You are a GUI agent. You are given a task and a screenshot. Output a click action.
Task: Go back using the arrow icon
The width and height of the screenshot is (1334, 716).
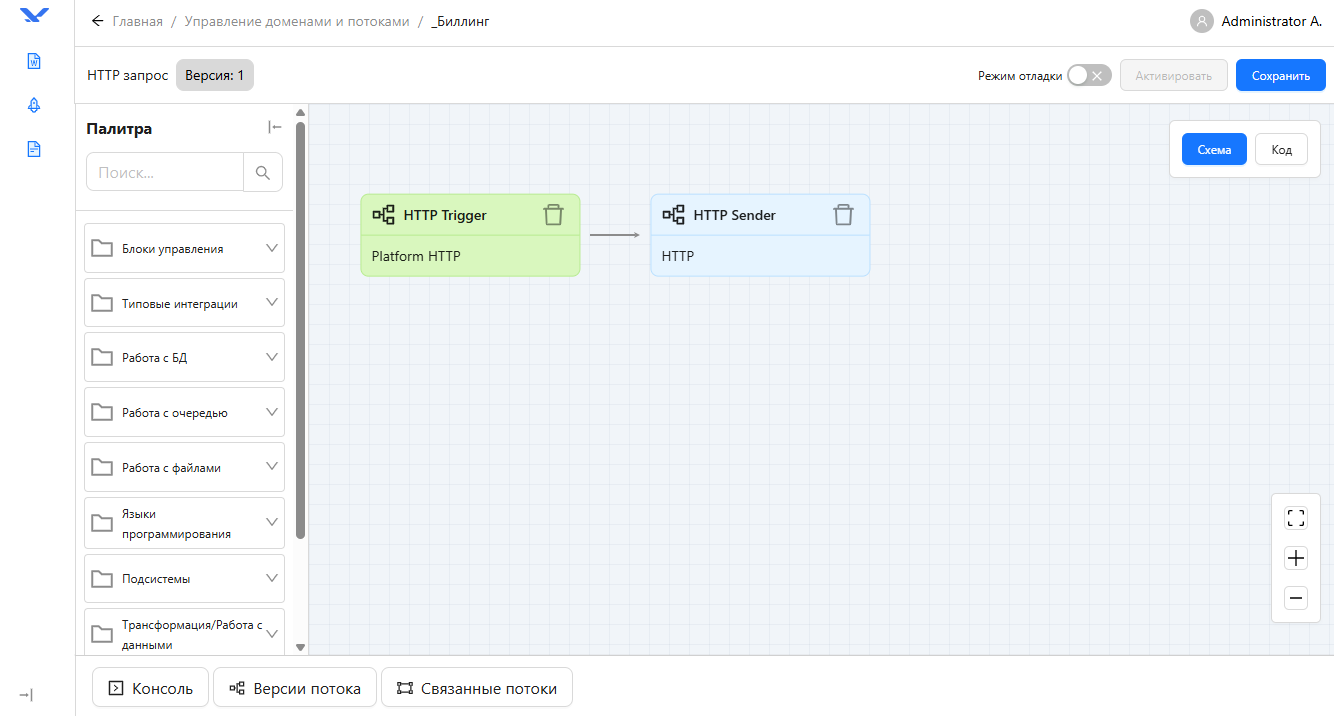click(97, 21)
